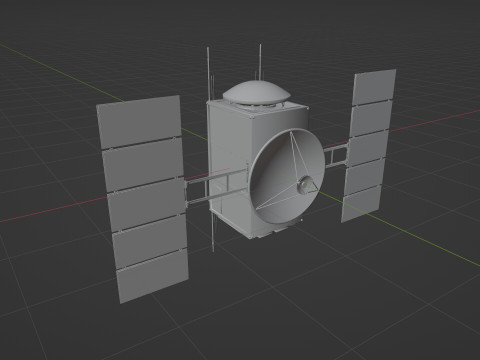Screen dimensions: 480x360
Task: Click the truss joining right solar panel to body
Action: pyautogui.click(x=336, y=156)
